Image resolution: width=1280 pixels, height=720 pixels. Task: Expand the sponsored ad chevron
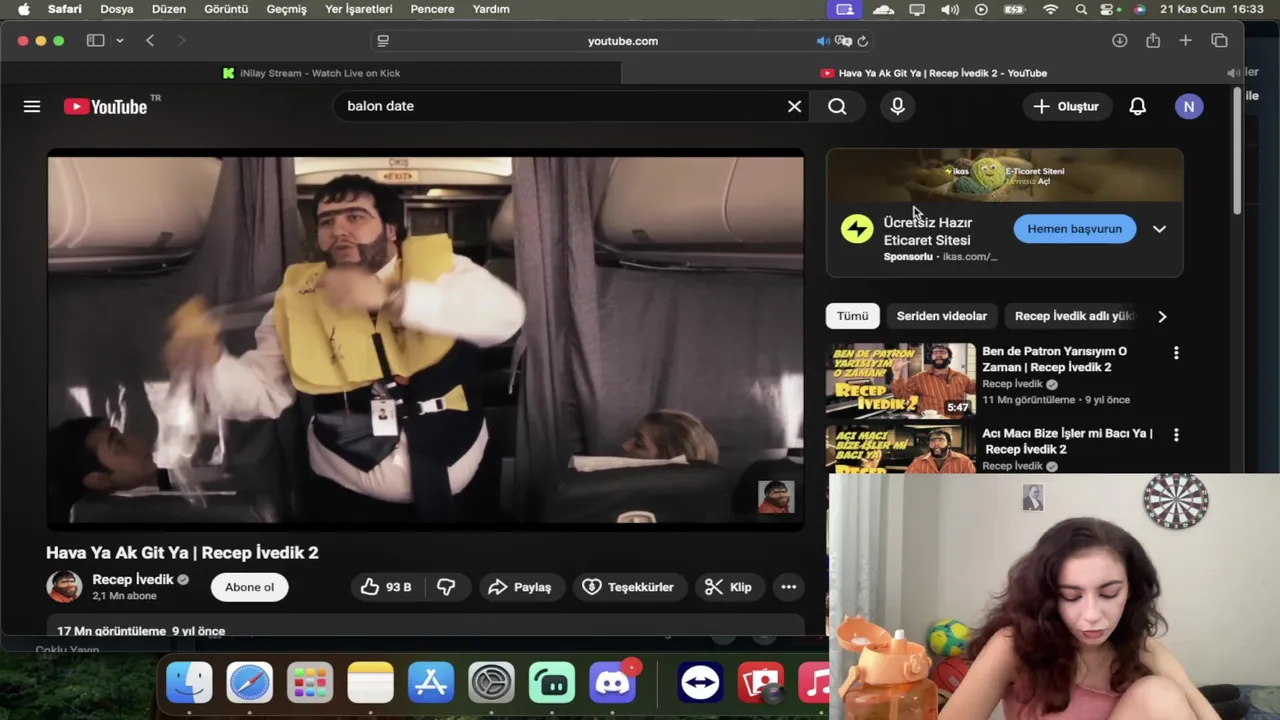point(1159,229)
